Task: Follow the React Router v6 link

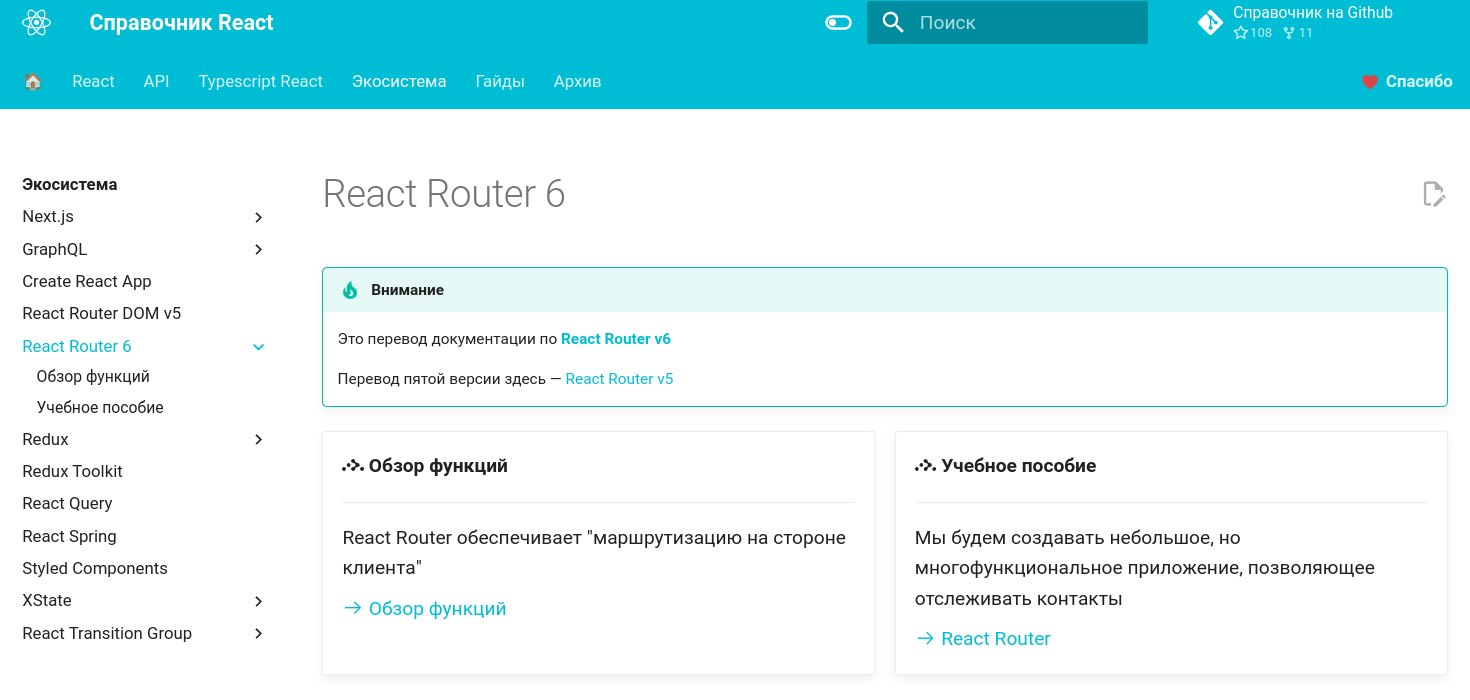Action: [616, 339]
